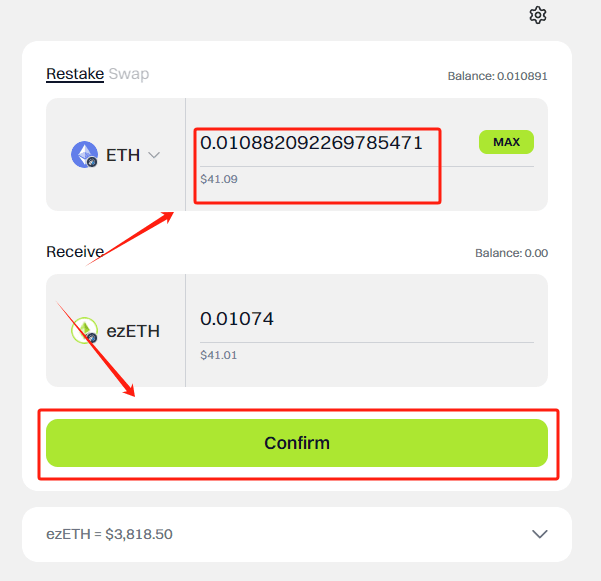Switch to the Restake tab
The width and height of the screenshot is (601, 581).
(74, 74)
